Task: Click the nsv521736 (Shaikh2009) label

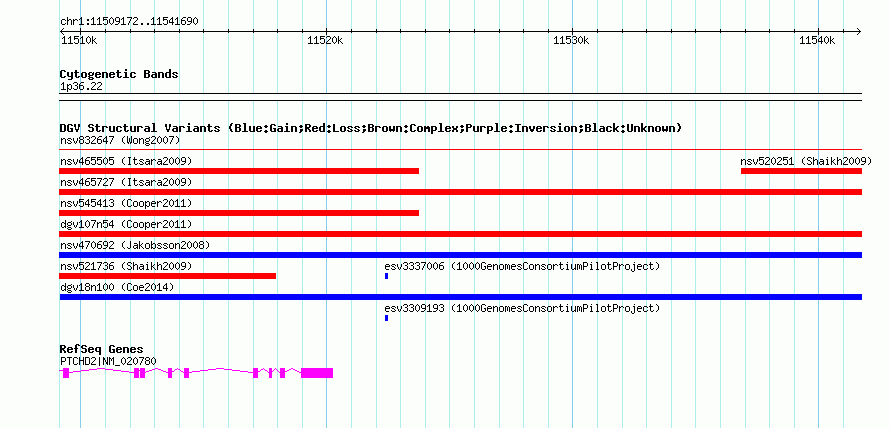Action: [126, 266]
